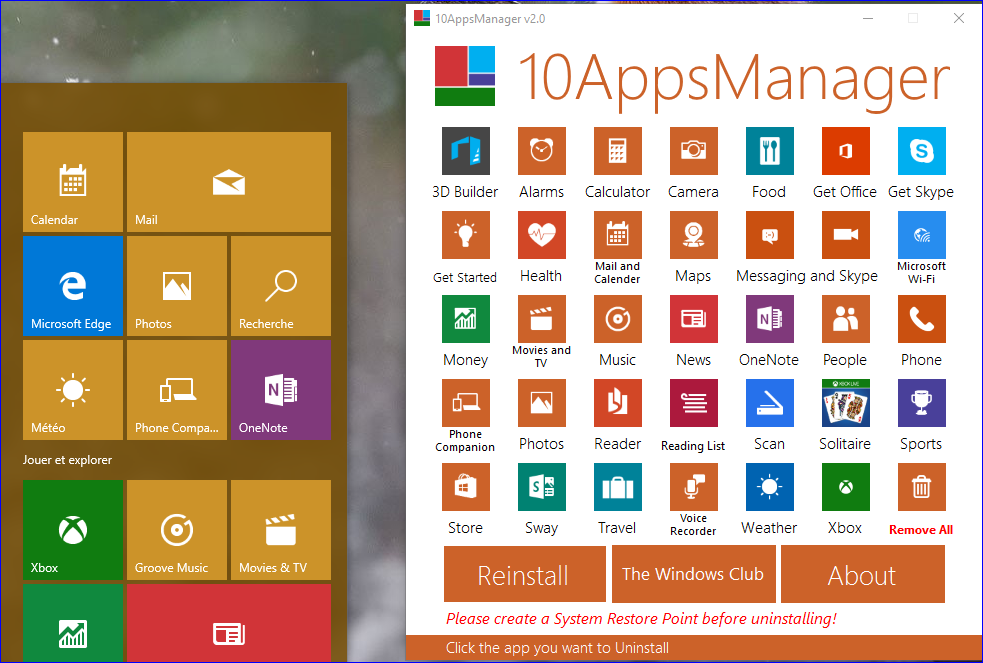Open The Windows Club link button
983x663 pixels.
(x=693, y=574)
